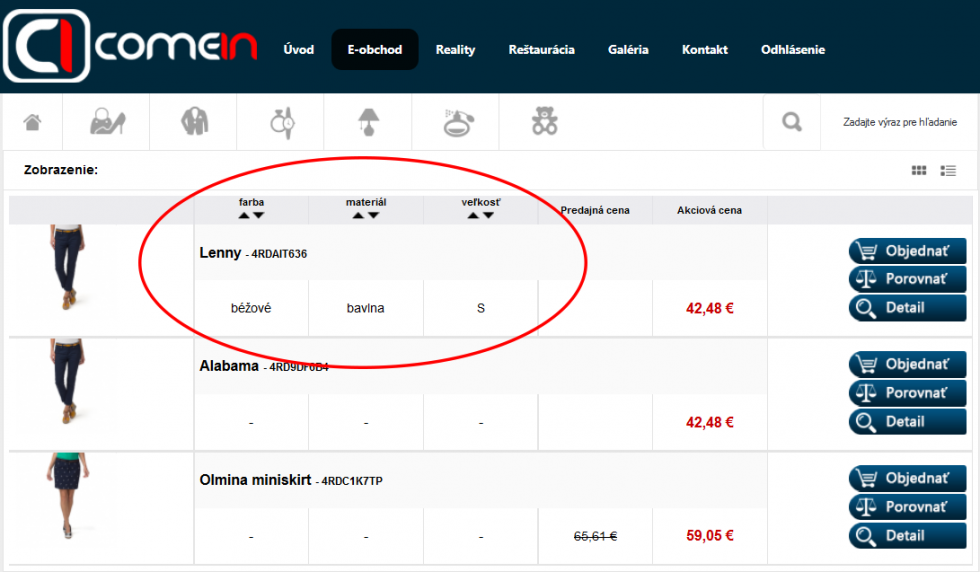The image size is (980, 572).
Task: Open the lamp home decor category icon
Action: 369,122
